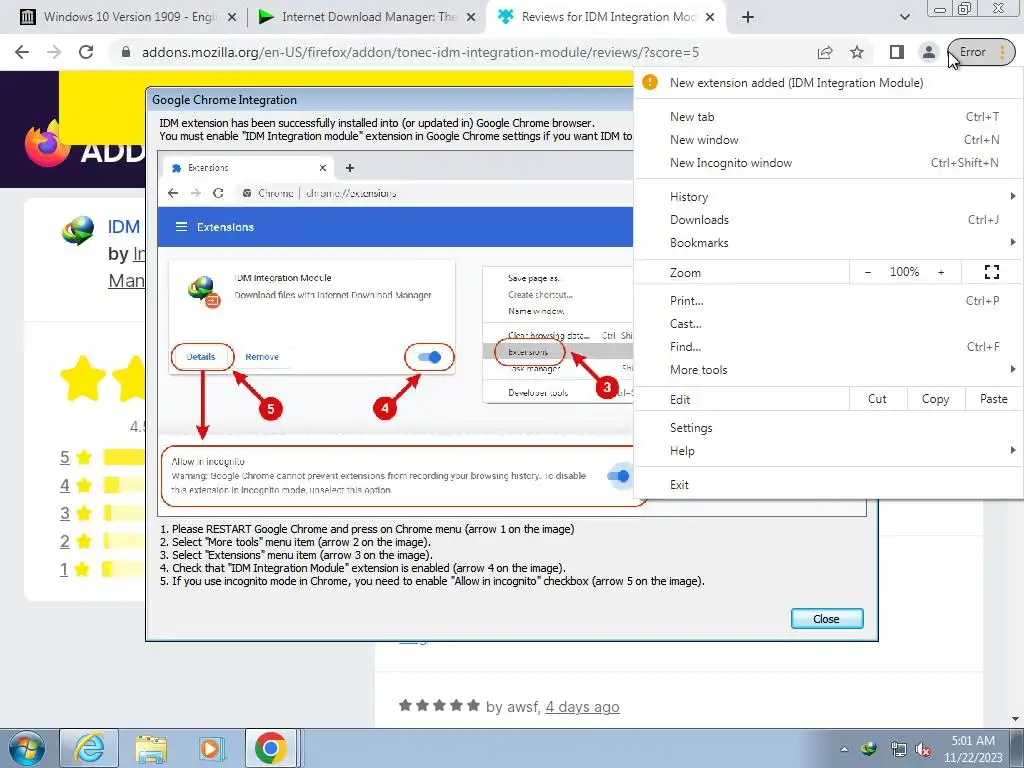The image size is (1024, 768).
Task: Open the tab search chevron
Action: click(904, 17)
